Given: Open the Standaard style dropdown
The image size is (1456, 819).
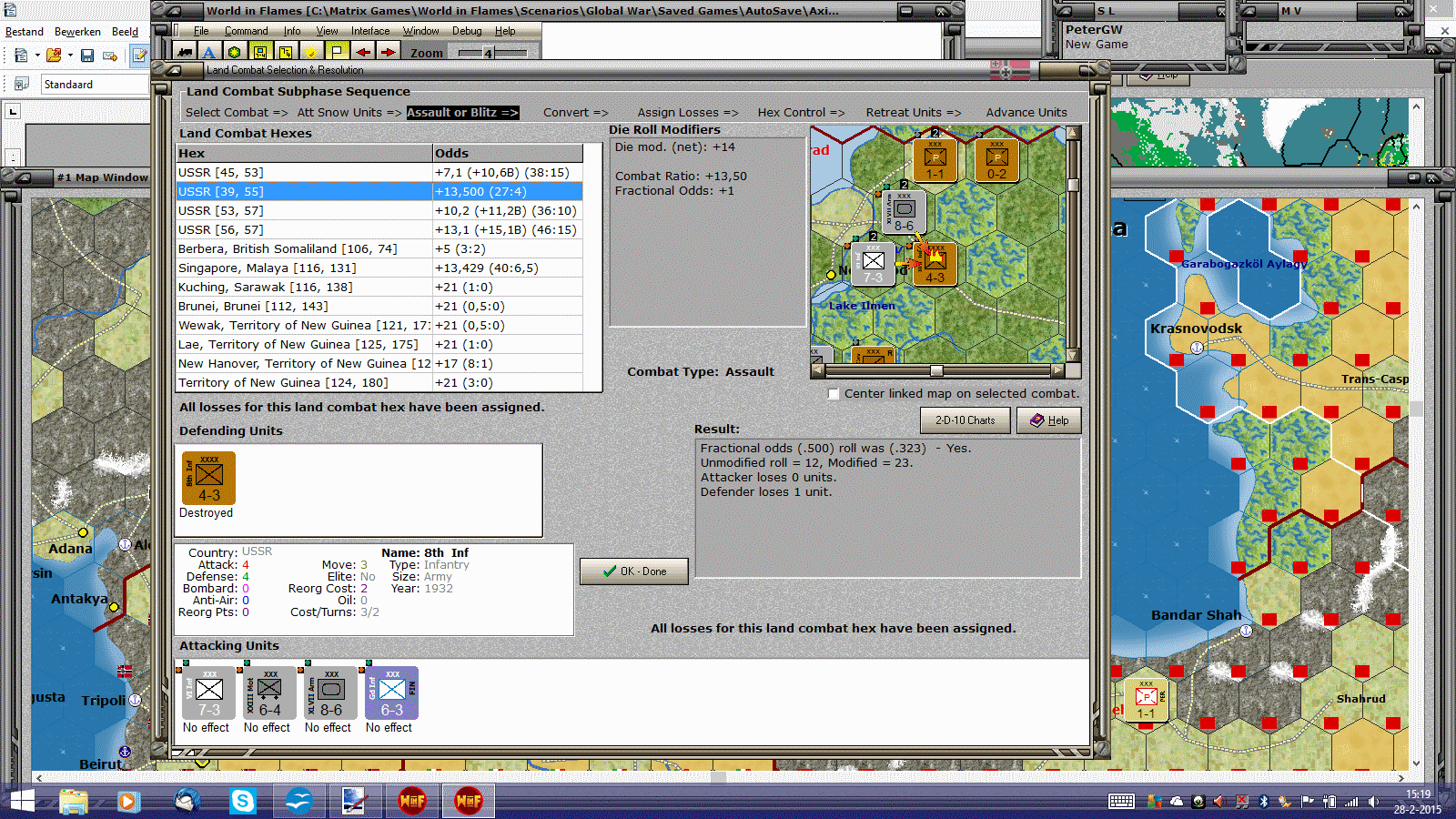Looking at the screenshot, I should point(95,85).
